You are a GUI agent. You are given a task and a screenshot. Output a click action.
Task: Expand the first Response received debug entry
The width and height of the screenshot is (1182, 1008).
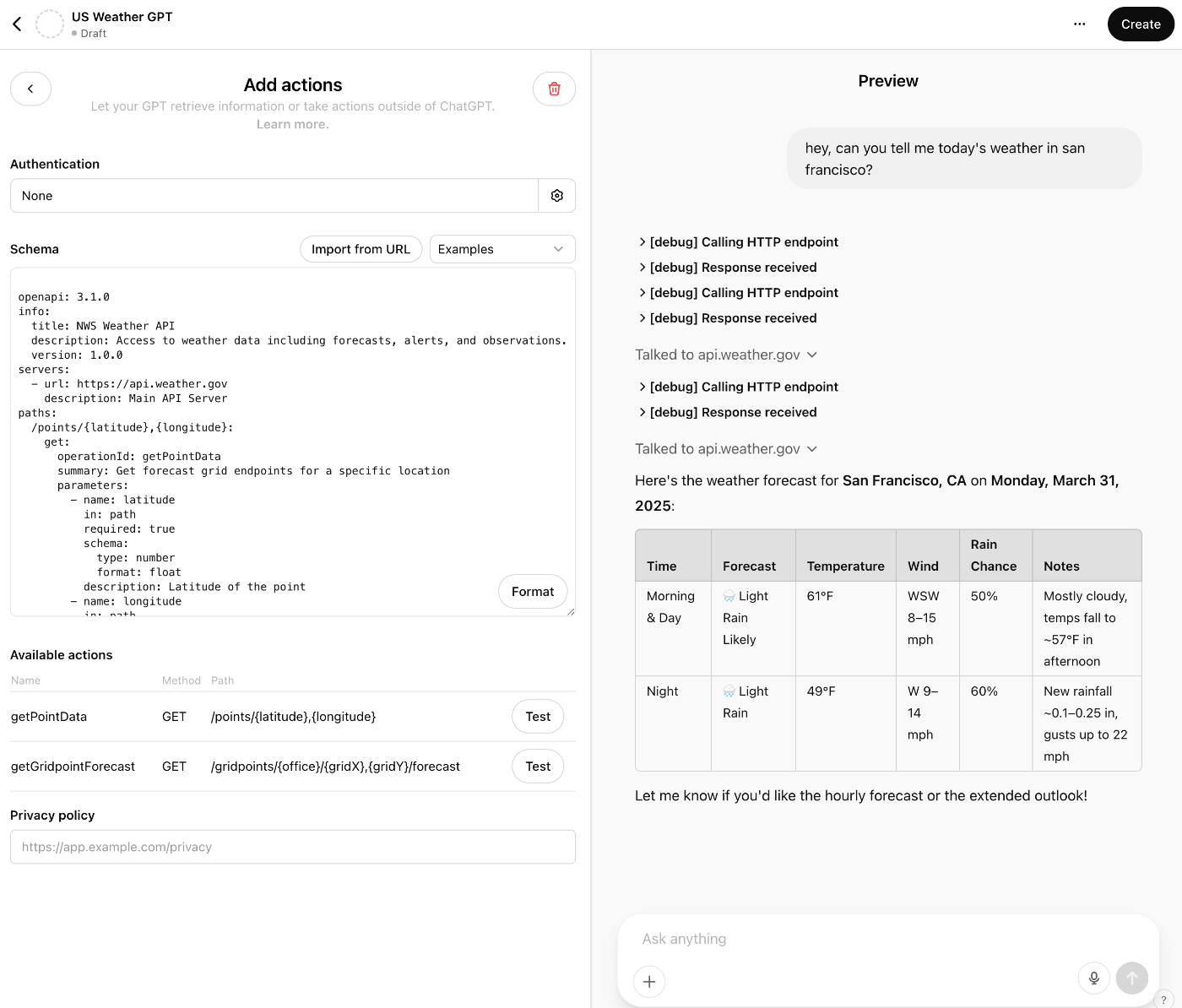coord(728,268)
